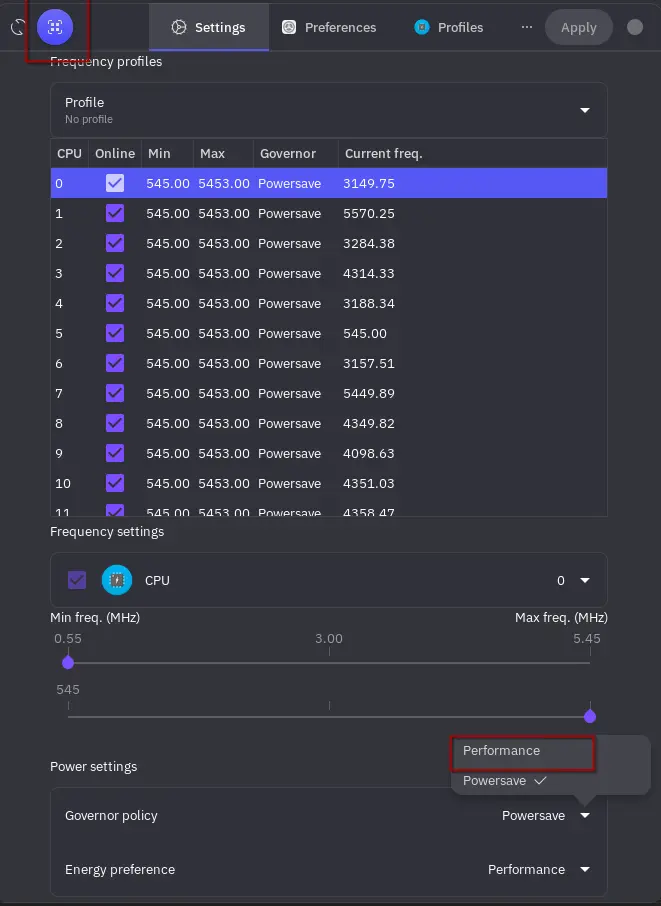The image size is (661, 906).
Task: Click current frequency value 545.00 in CPU 5 row
Action: [365, 333]
